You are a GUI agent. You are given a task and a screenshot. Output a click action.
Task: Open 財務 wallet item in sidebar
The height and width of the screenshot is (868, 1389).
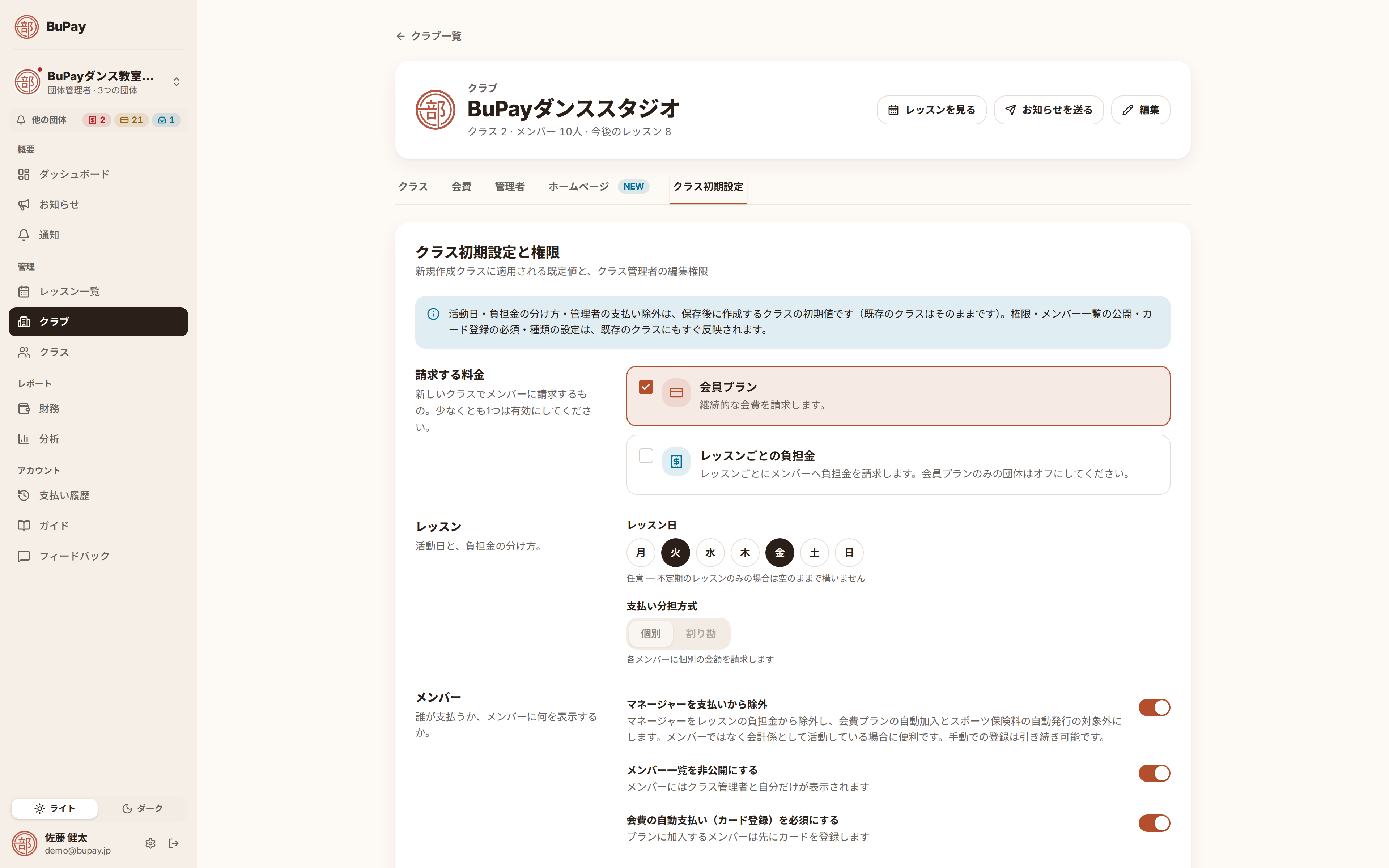[98, 409]
